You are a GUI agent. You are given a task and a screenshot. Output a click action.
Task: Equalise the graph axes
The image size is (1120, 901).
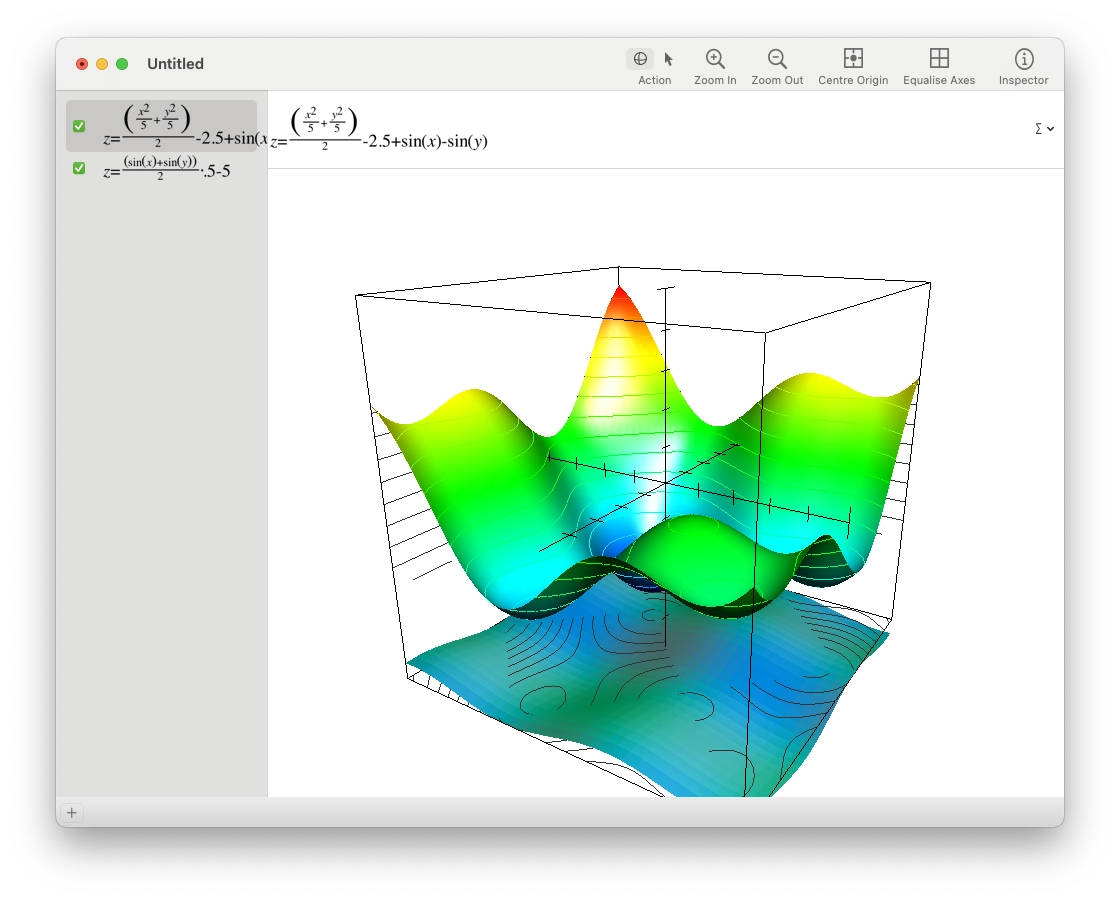coord(939,67)
